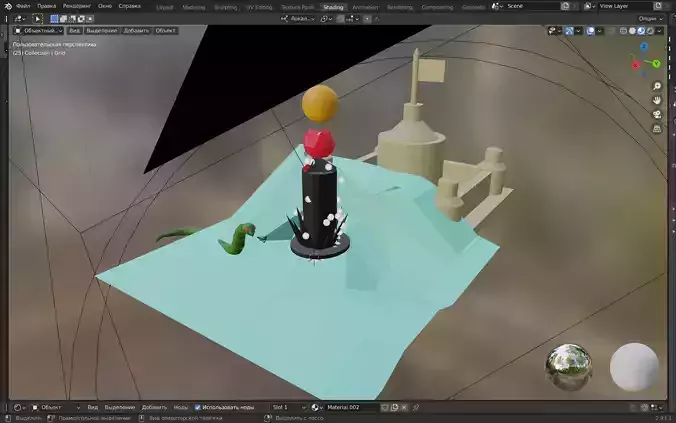This screenshot has width=676, height=423.
Task: Open the Правка menu
Action: tap(47, 6)
